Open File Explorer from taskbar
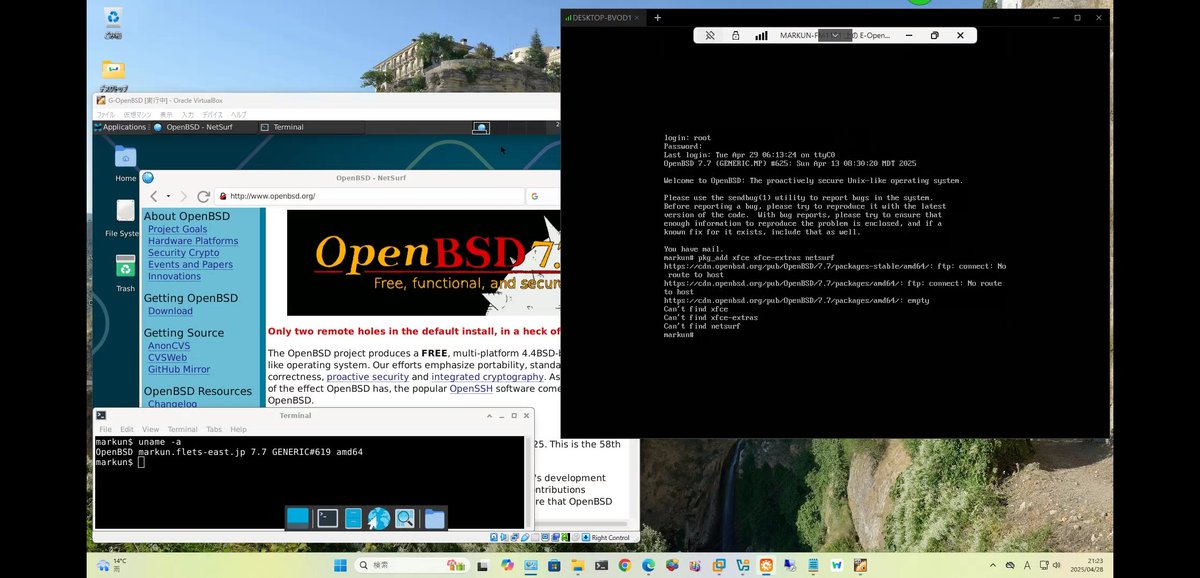Viewport: 1200px width, 578px height. pyautogui.click(x=578, y=565)
